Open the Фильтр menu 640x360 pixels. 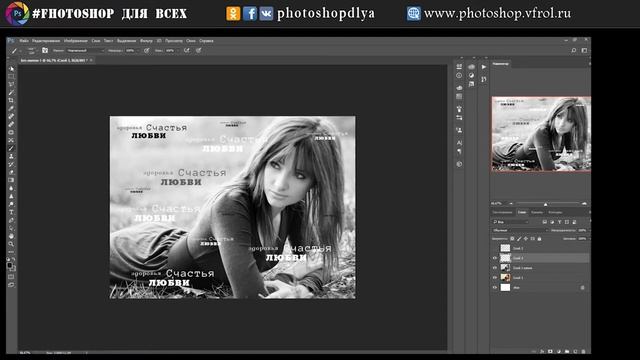point(146,41)
